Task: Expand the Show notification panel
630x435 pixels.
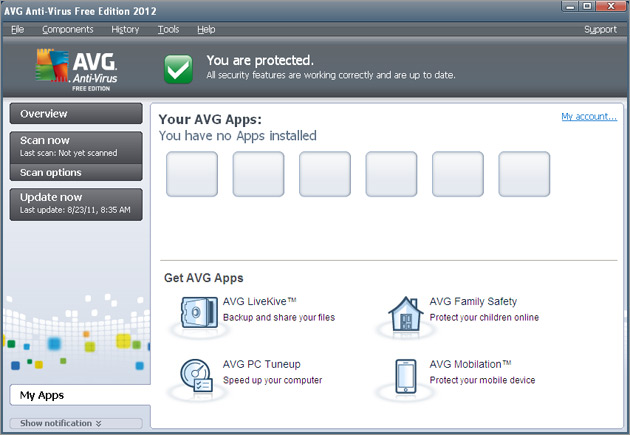Action: 76,423
